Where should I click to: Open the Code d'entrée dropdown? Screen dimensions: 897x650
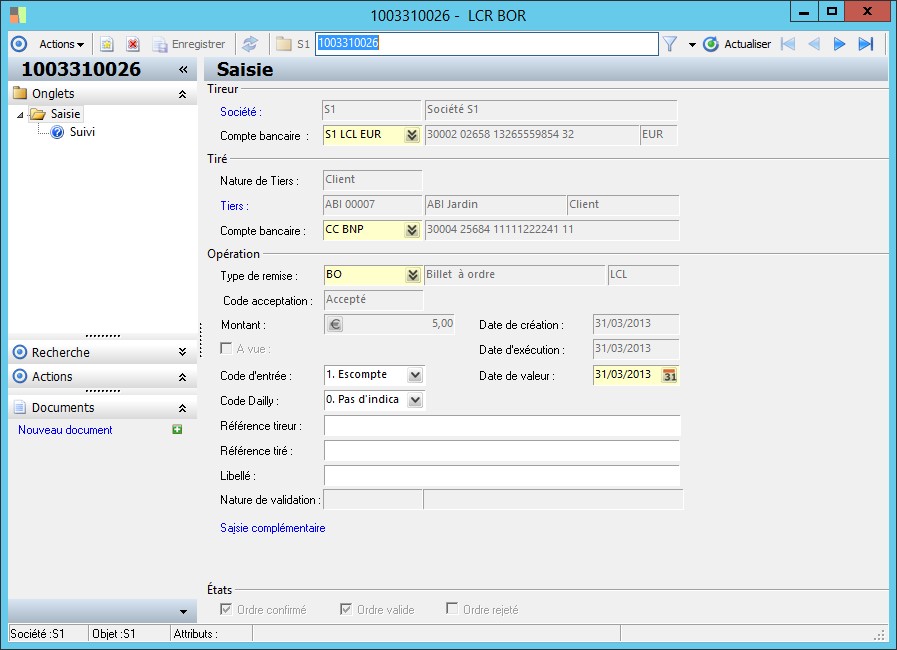coord(415,375)
